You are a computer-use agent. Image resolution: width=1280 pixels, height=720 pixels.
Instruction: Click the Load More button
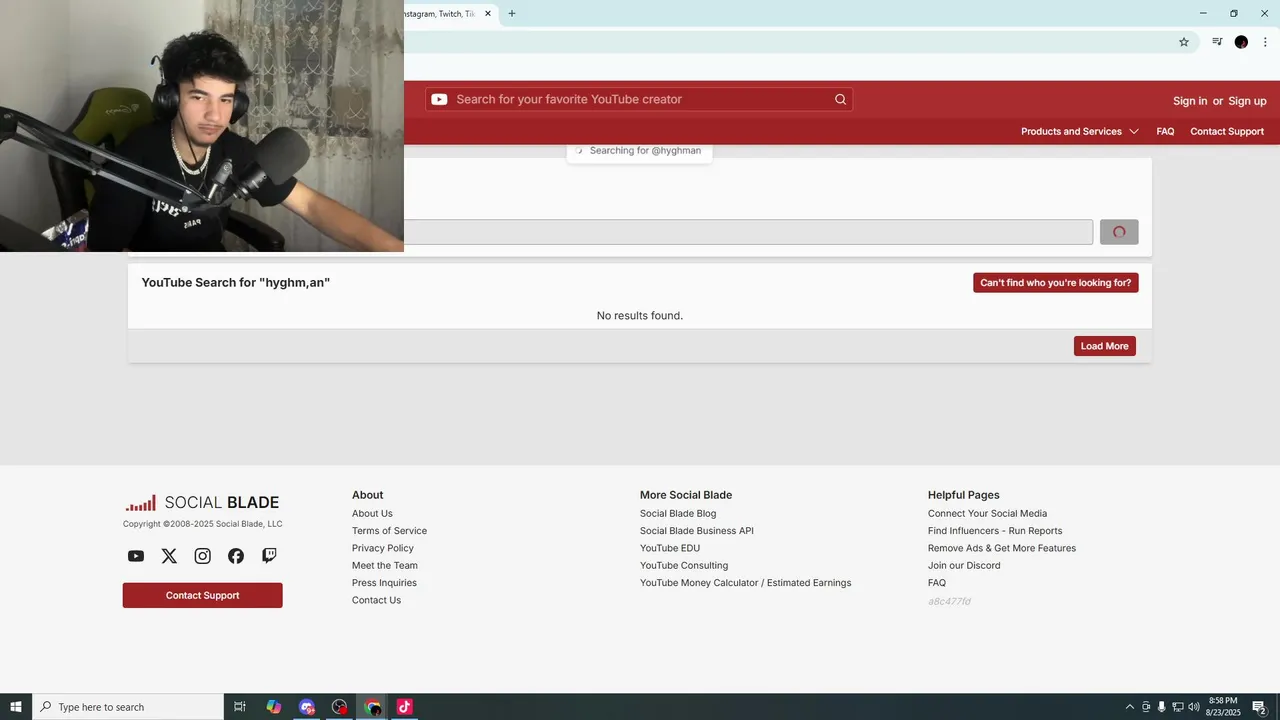[1105, 346]
